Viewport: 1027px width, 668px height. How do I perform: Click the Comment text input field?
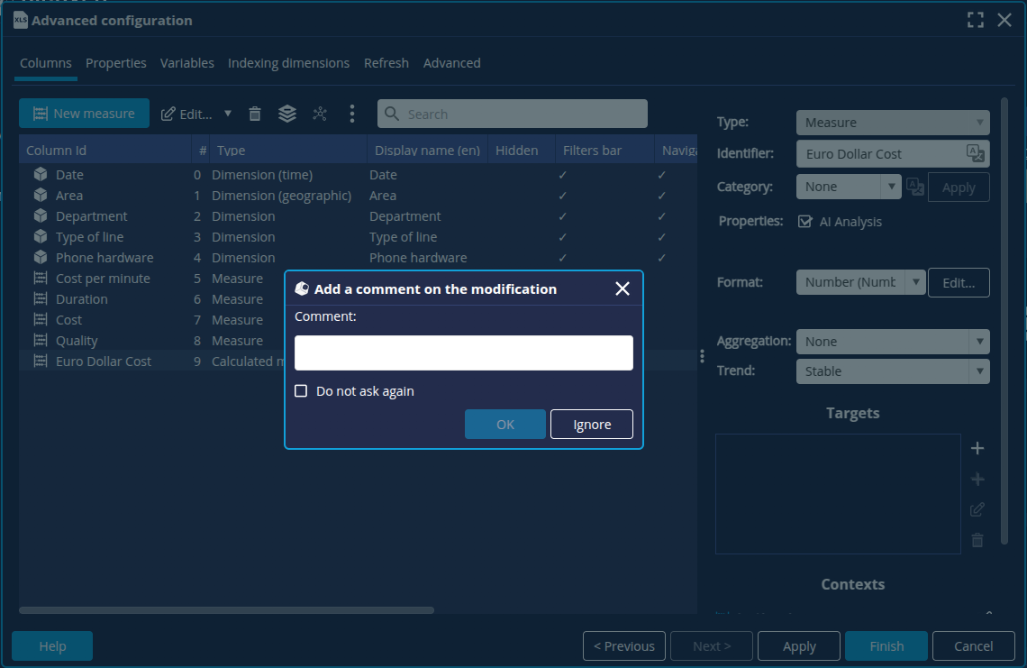(463, 353)
